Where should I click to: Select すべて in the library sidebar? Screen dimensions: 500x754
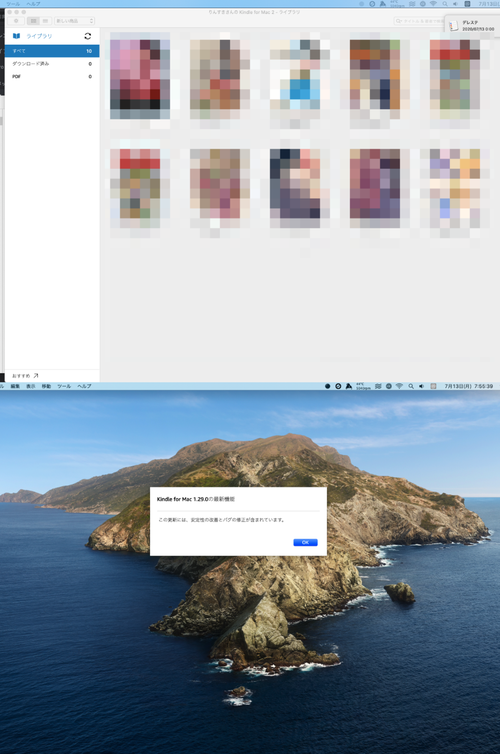tap(52, 51)
